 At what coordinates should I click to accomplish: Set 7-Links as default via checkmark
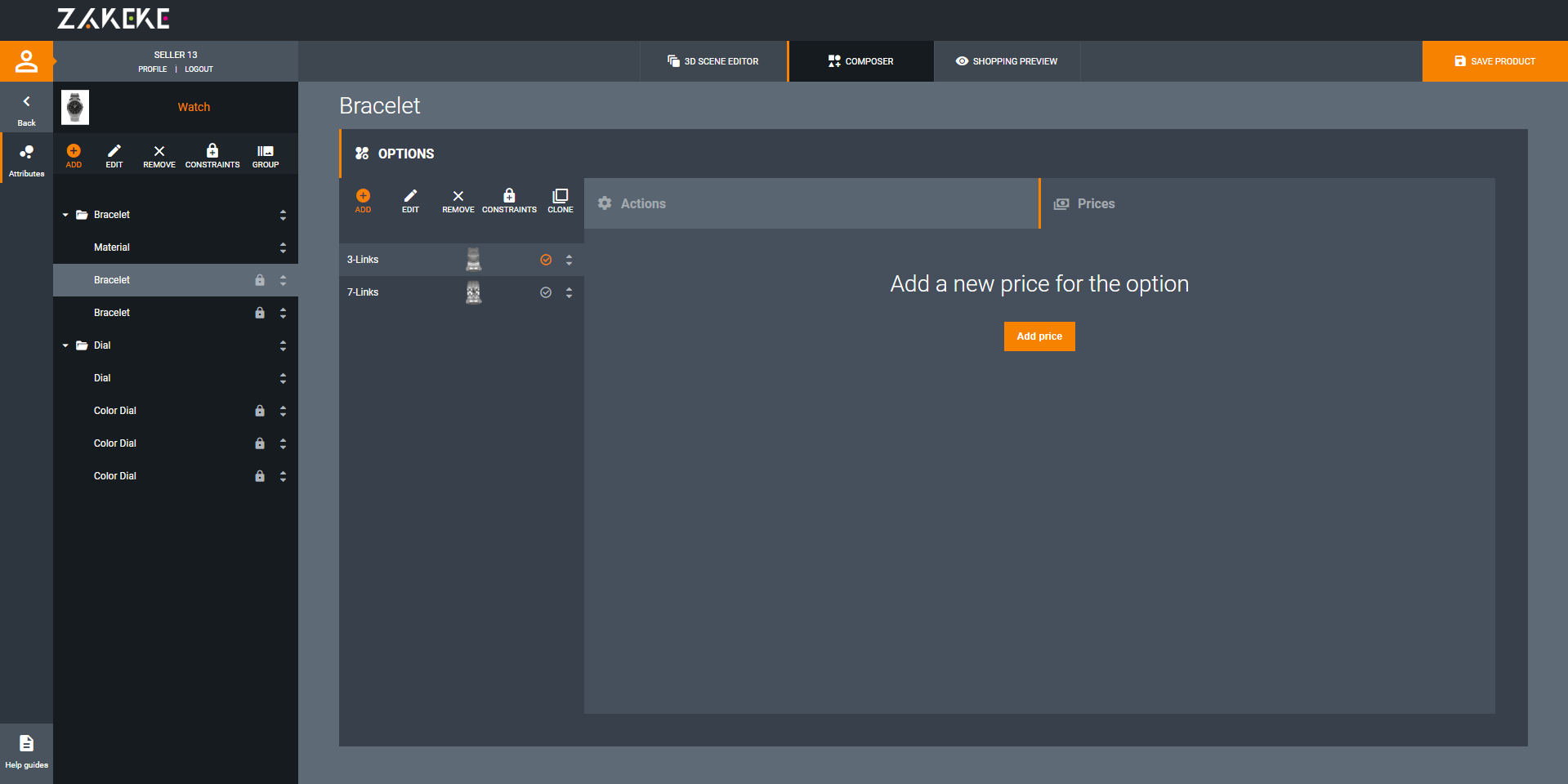click(546, 292)
